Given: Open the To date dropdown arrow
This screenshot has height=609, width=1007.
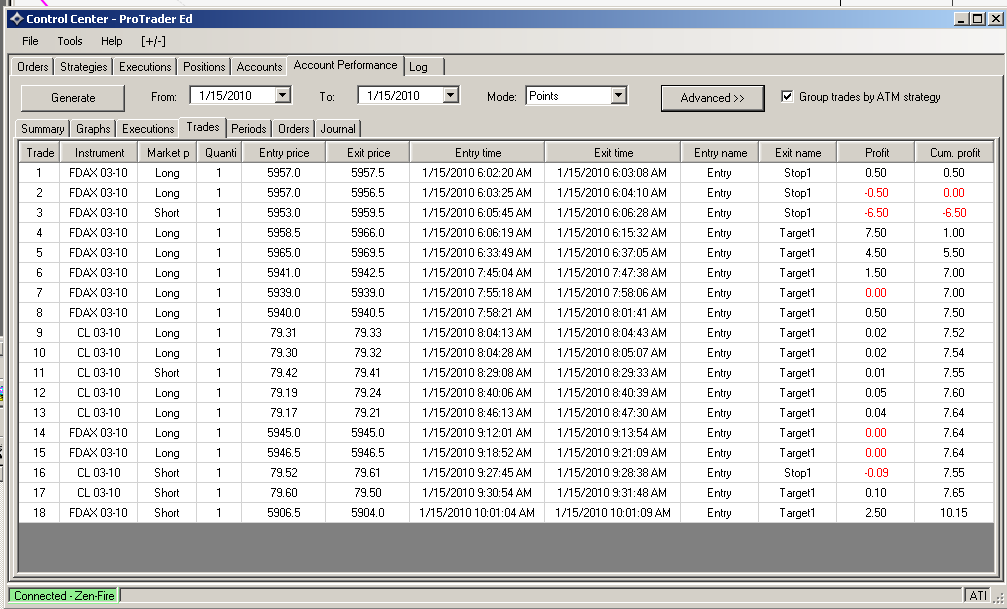Looking at the screenshot, I should pyautogui.click(x=451, y=95).
